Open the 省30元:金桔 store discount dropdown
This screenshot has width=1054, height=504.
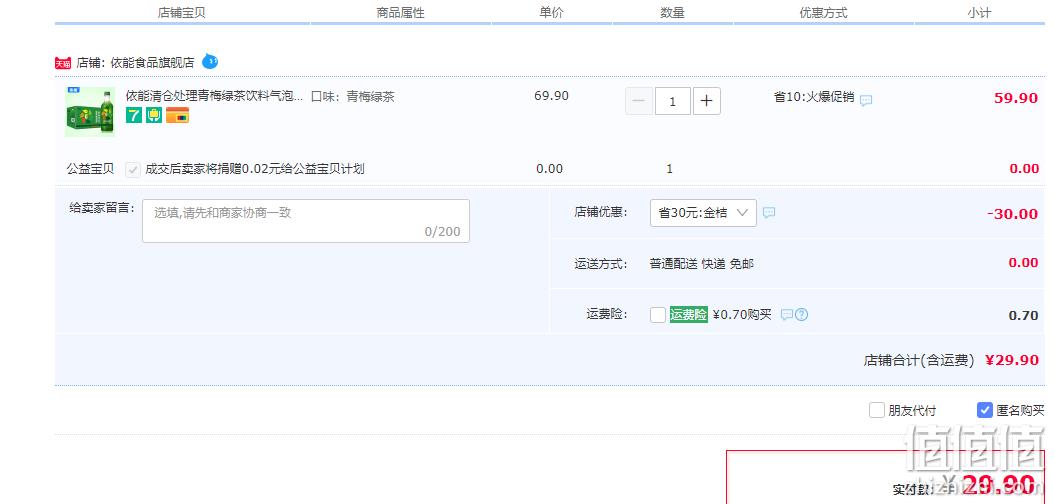[x=703, y=213]
